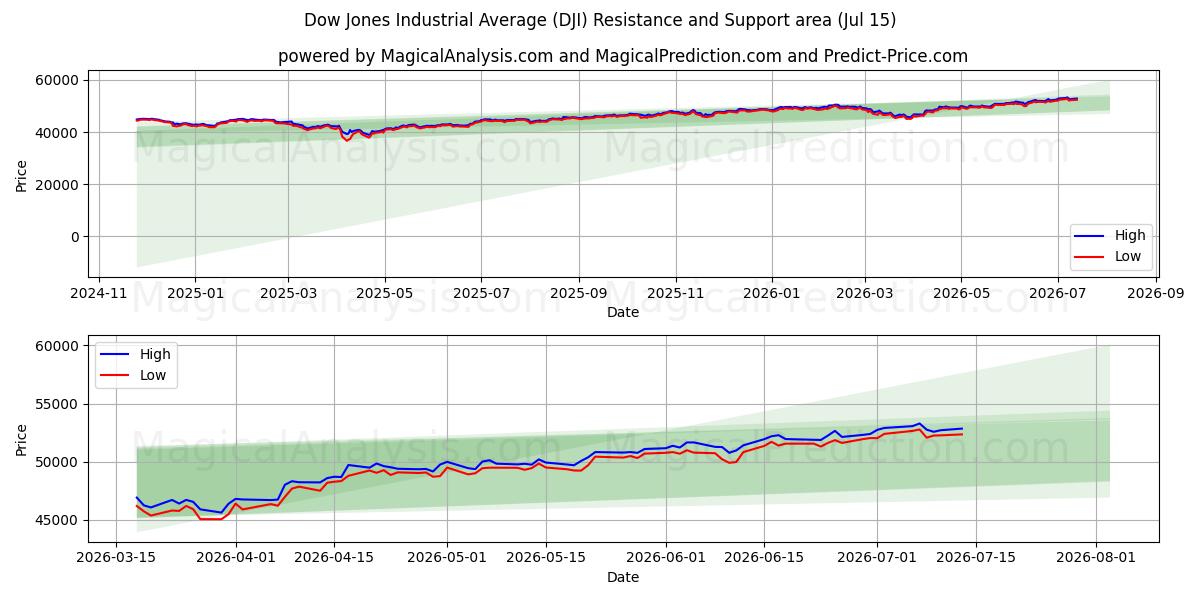Viewport: 1200px width, 600px height.
Task: Click the Low legend entry in lower chart
Action: [x=135, y=375]
